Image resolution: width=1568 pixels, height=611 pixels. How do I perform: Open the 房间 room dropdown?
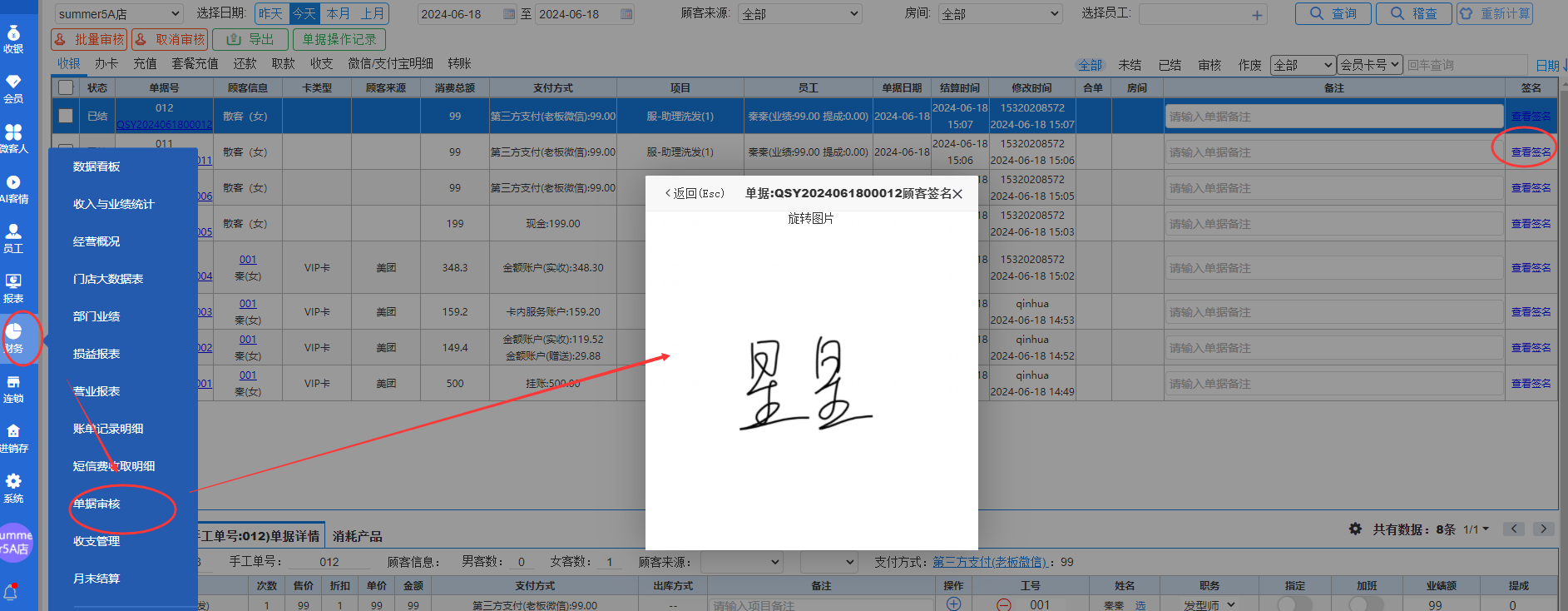pyautogui.click(x=1001, y=14)
